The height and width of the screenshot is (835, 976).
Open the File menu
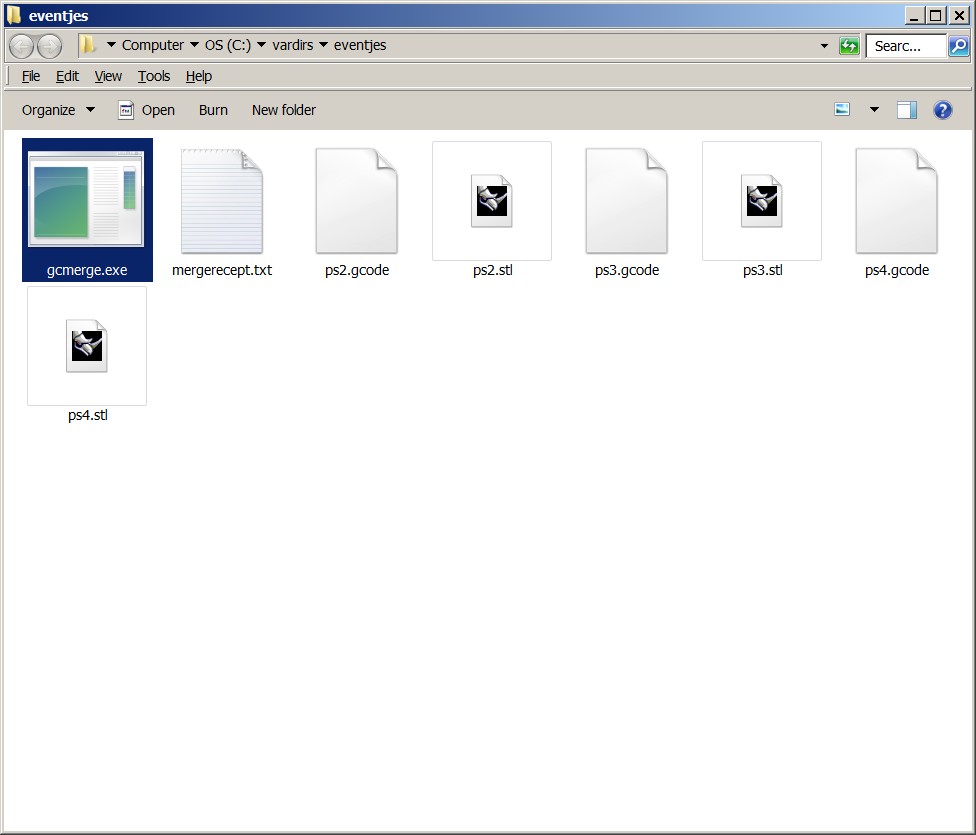pyautogui.click(x=30, y=76)
